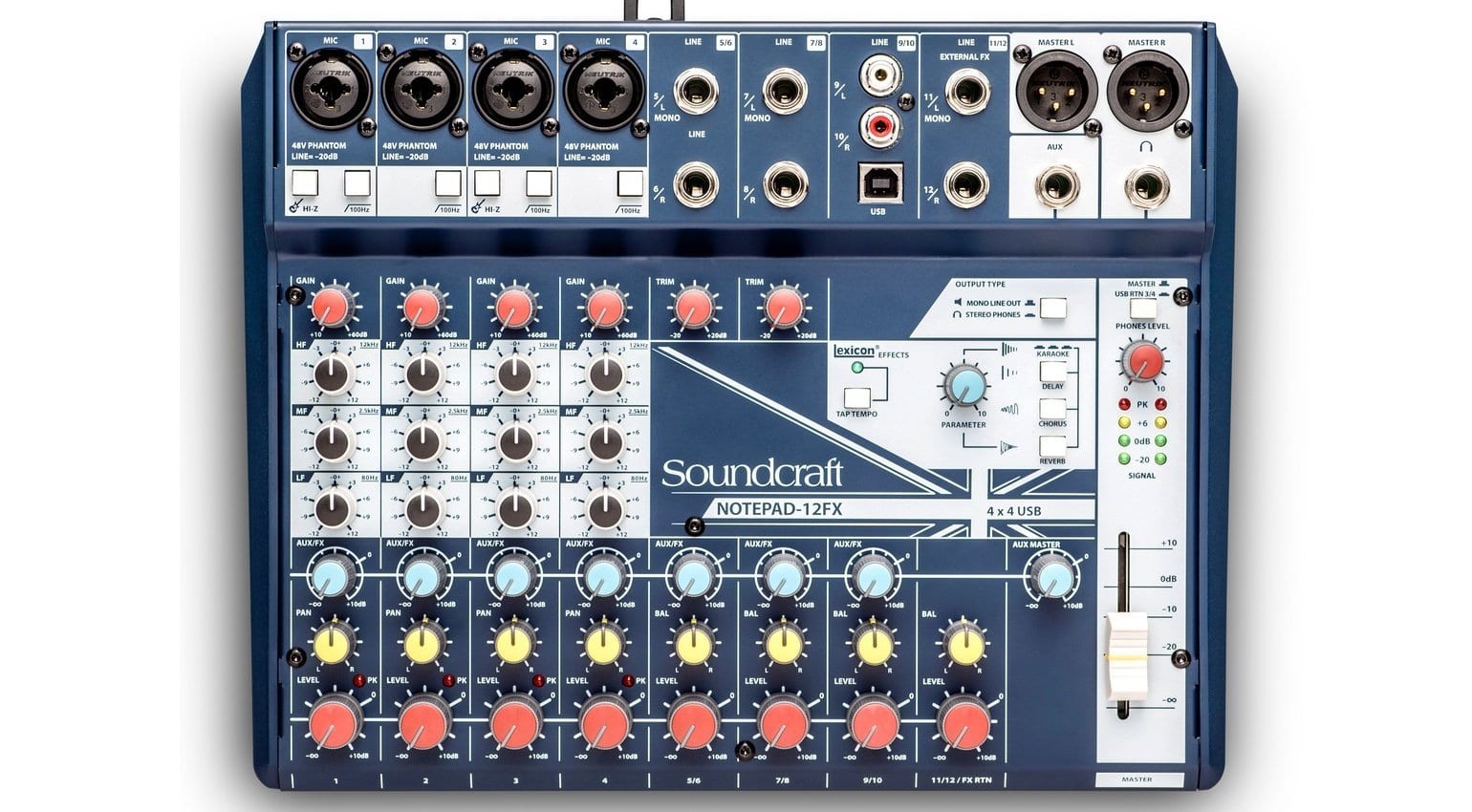This screenshot has height=812, width=1472.
Task: Click the channel 2 GAIN knob
Action: pyautogui.click(x=422, y=309)
